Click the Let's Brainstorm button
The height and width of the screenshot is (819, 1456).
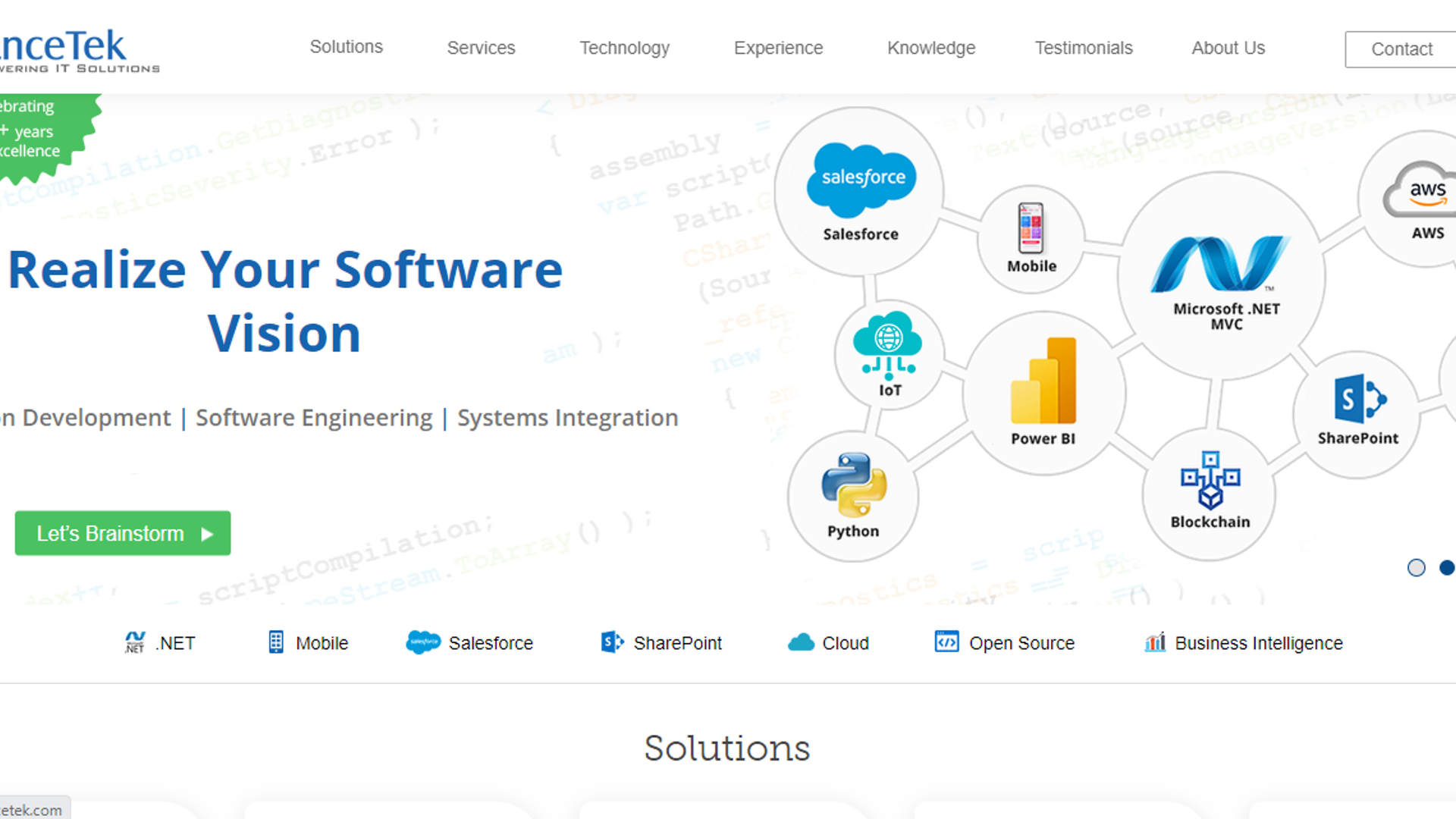122,533
